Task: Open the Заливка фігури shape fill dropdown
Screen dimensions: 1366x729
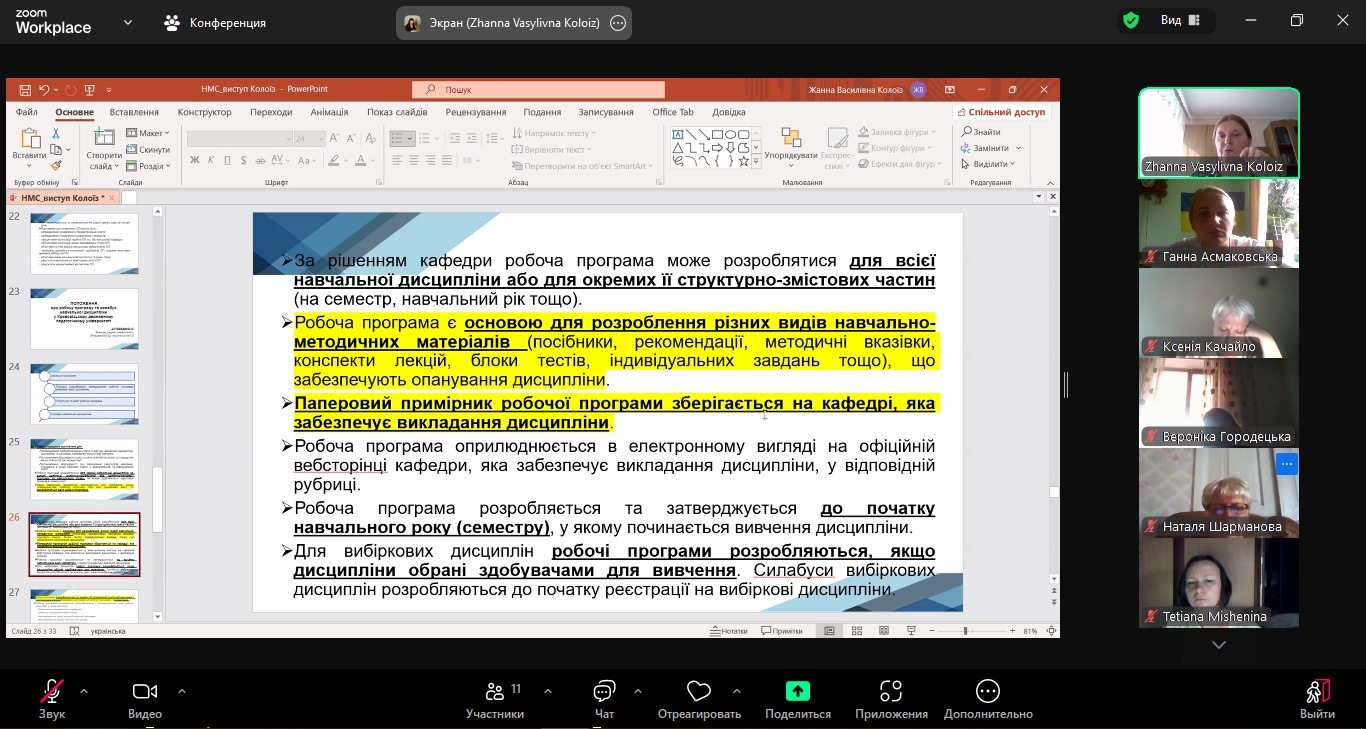Action: coord(898,132)
